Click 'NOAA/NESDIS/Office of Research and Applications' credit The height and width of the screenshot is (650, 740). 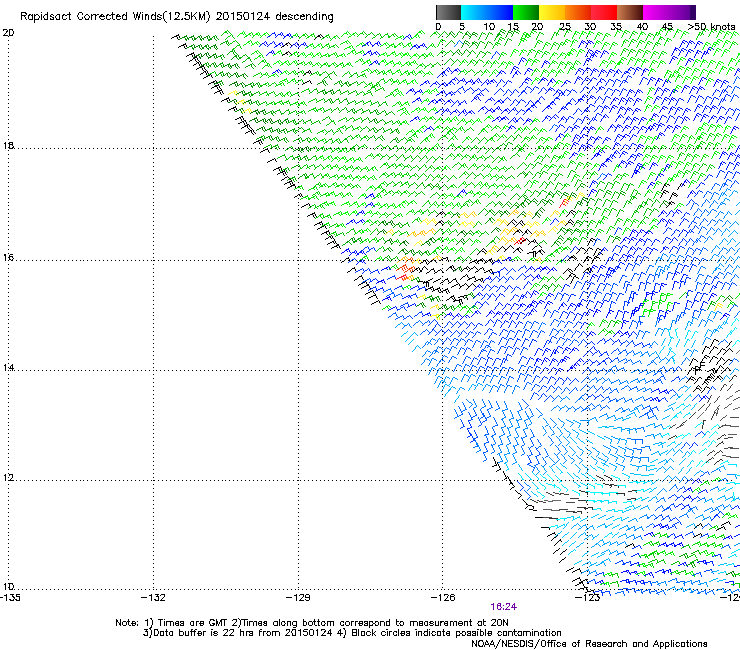point(589,644)
